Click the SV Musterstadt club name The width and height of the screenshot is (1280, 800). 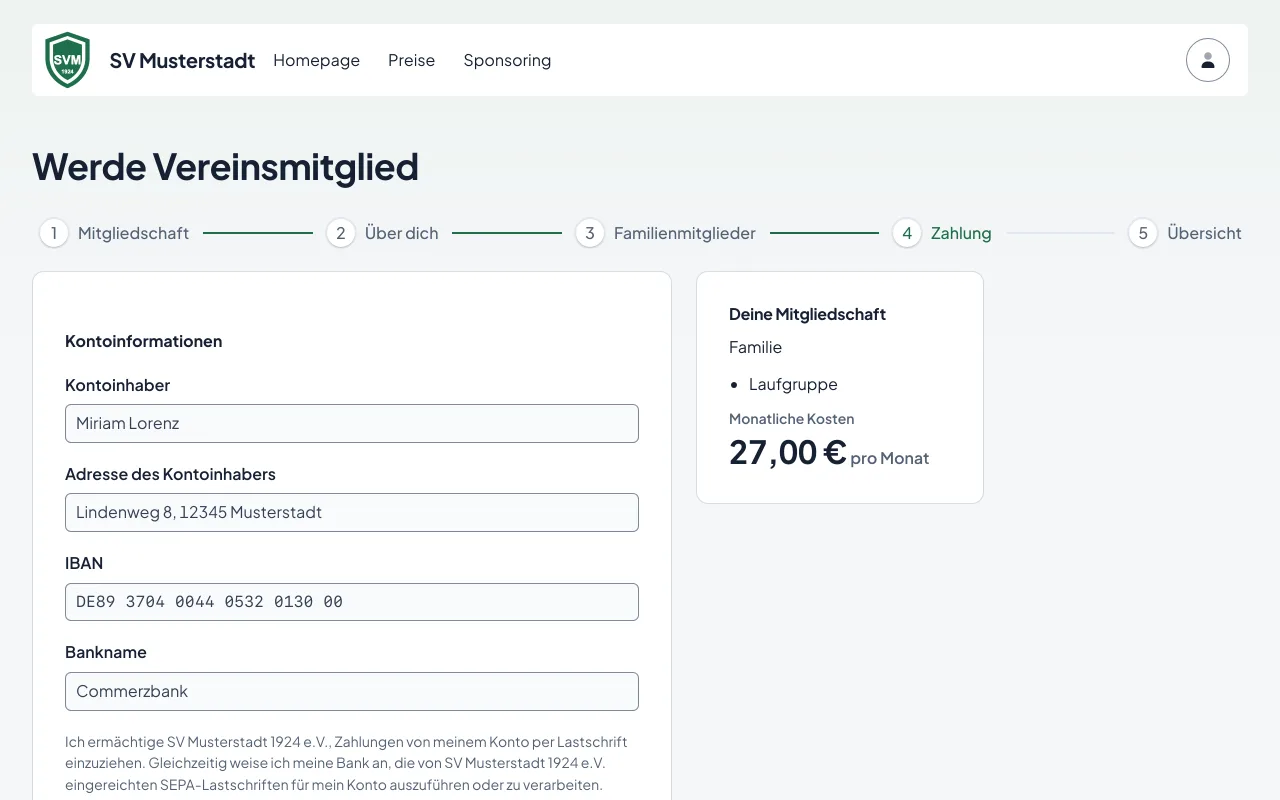(x=182, y=60)
